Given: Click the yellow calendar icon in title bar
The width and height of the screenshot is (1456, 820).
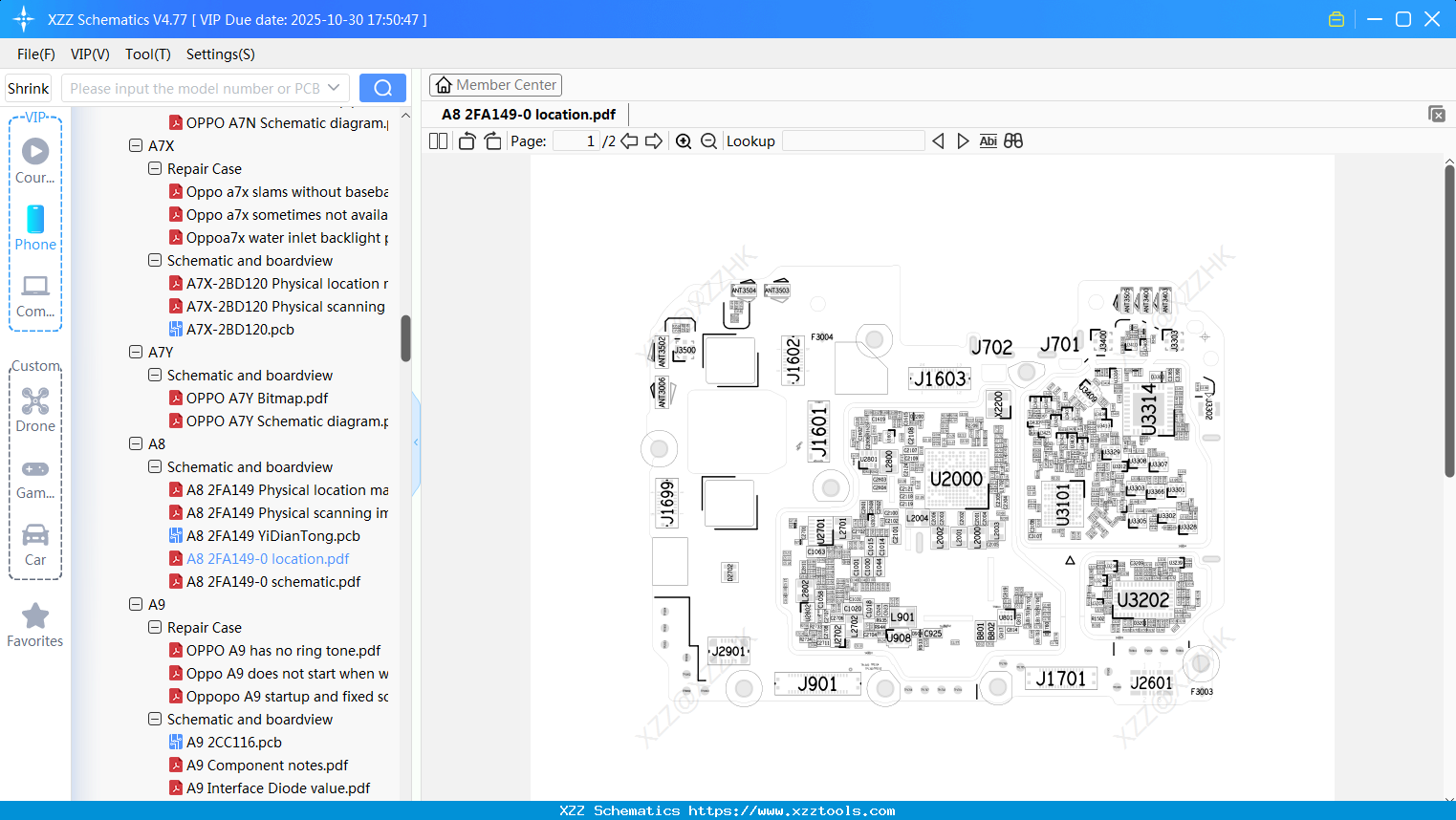Looking at the screenshot, I should tap(1336, 19).
